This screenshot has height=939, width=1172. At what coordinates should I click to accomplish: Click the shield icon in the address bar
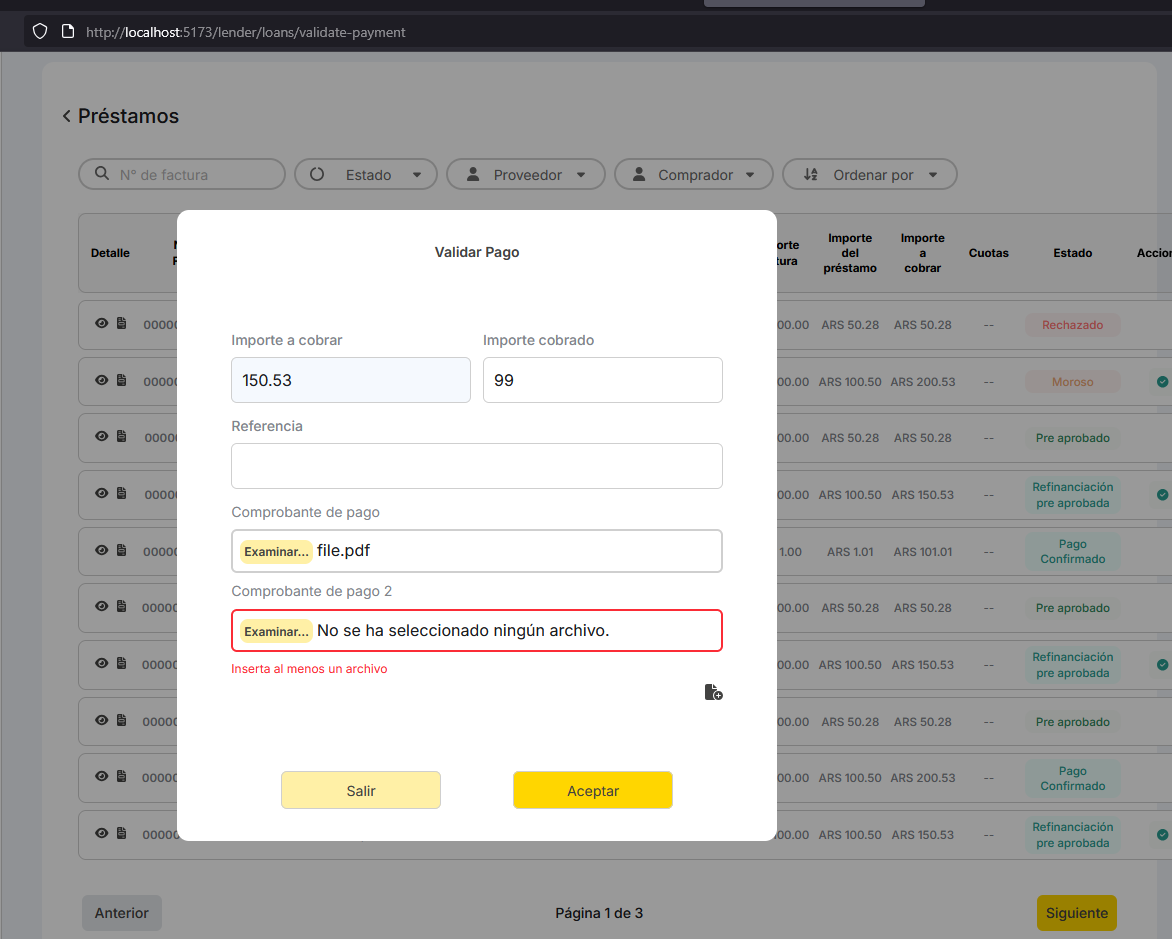[x=40, y=32]
